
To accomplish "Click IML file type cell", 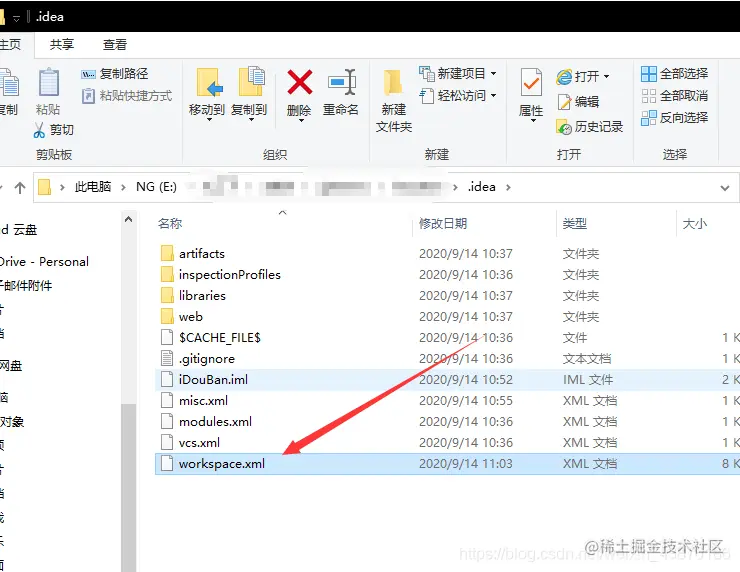I will [588, 379].
